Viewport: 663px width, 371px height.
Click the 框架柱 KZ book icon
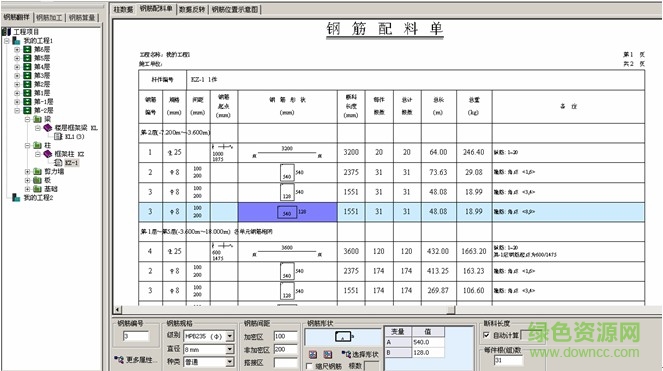pos(48,154)
